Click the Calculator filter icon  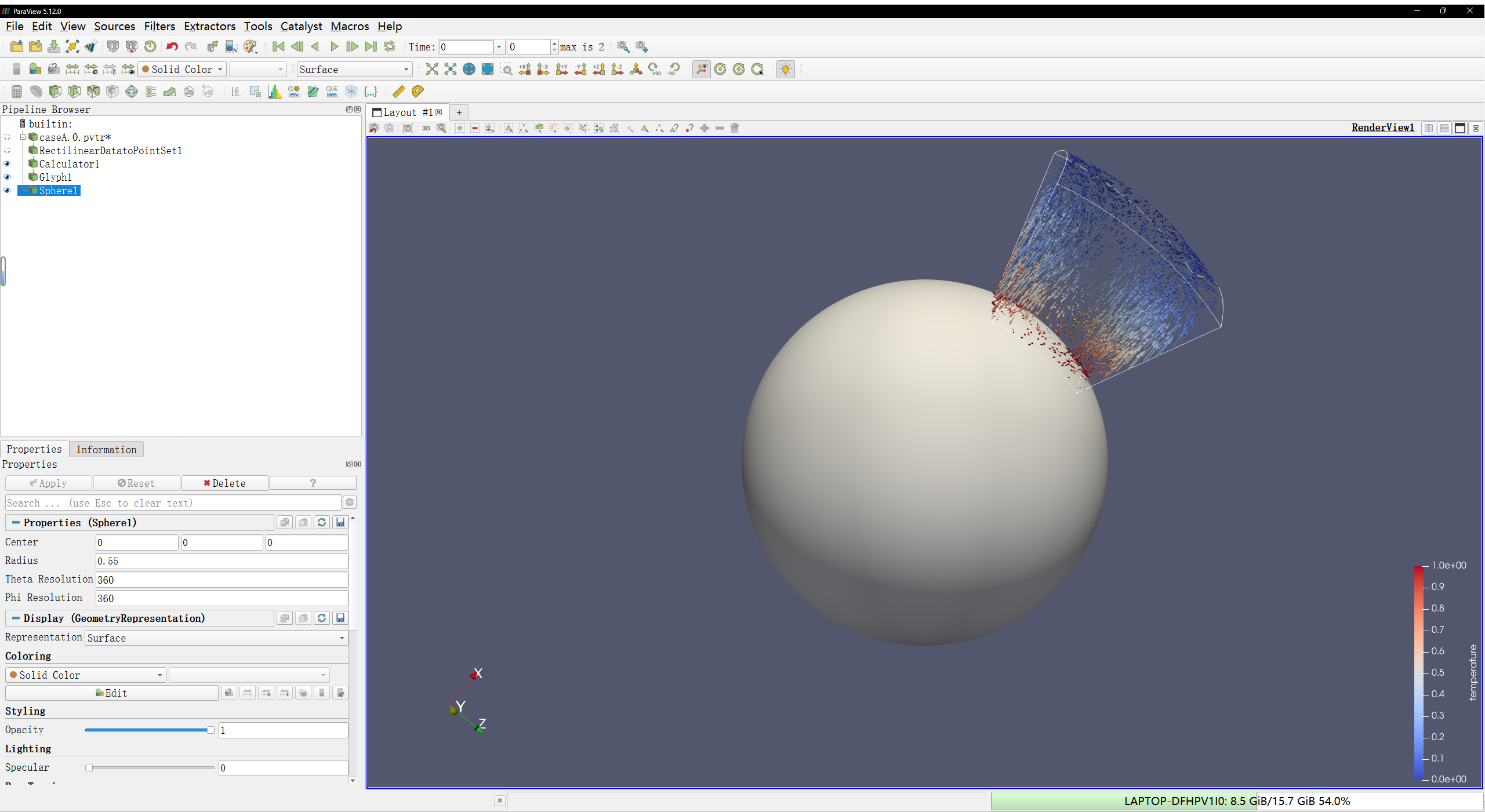16,92
